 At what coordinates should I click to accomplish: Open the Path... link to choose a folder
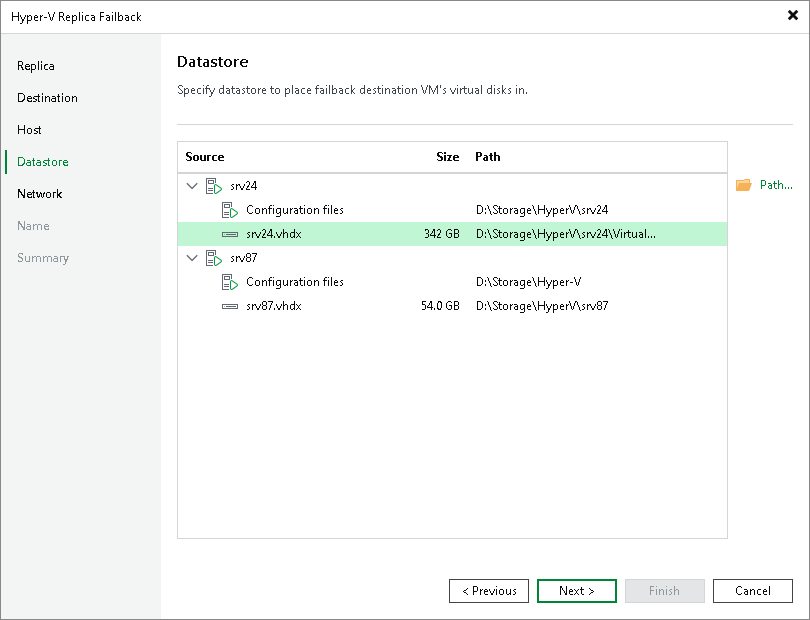(x=776, y=185)
